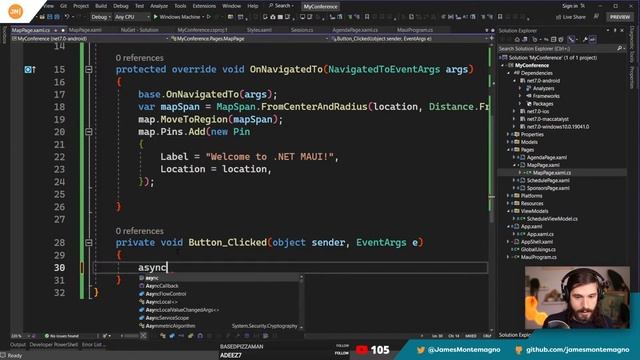Click the Sign in link
This screenshot has height=360, width=640.
(x=570, y=6)
